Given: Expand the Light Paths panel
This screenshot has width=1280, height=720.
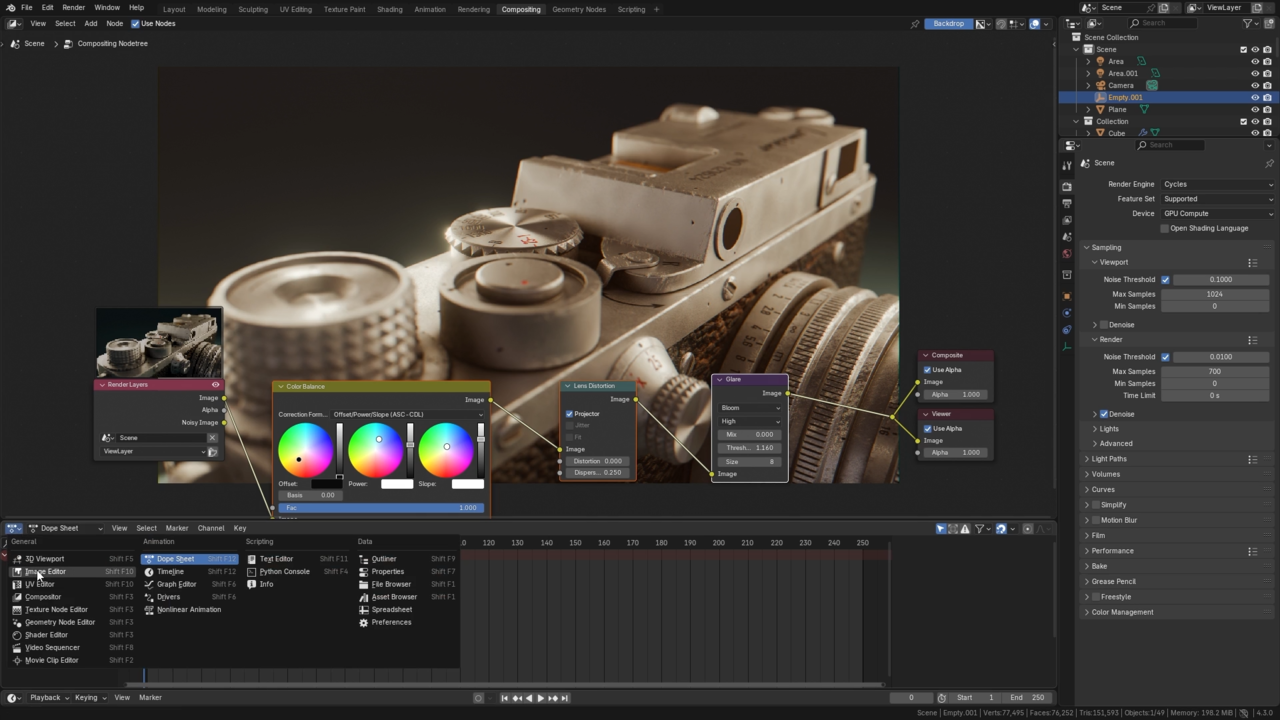Looking at the screenshot, I should pos(1109,459).
